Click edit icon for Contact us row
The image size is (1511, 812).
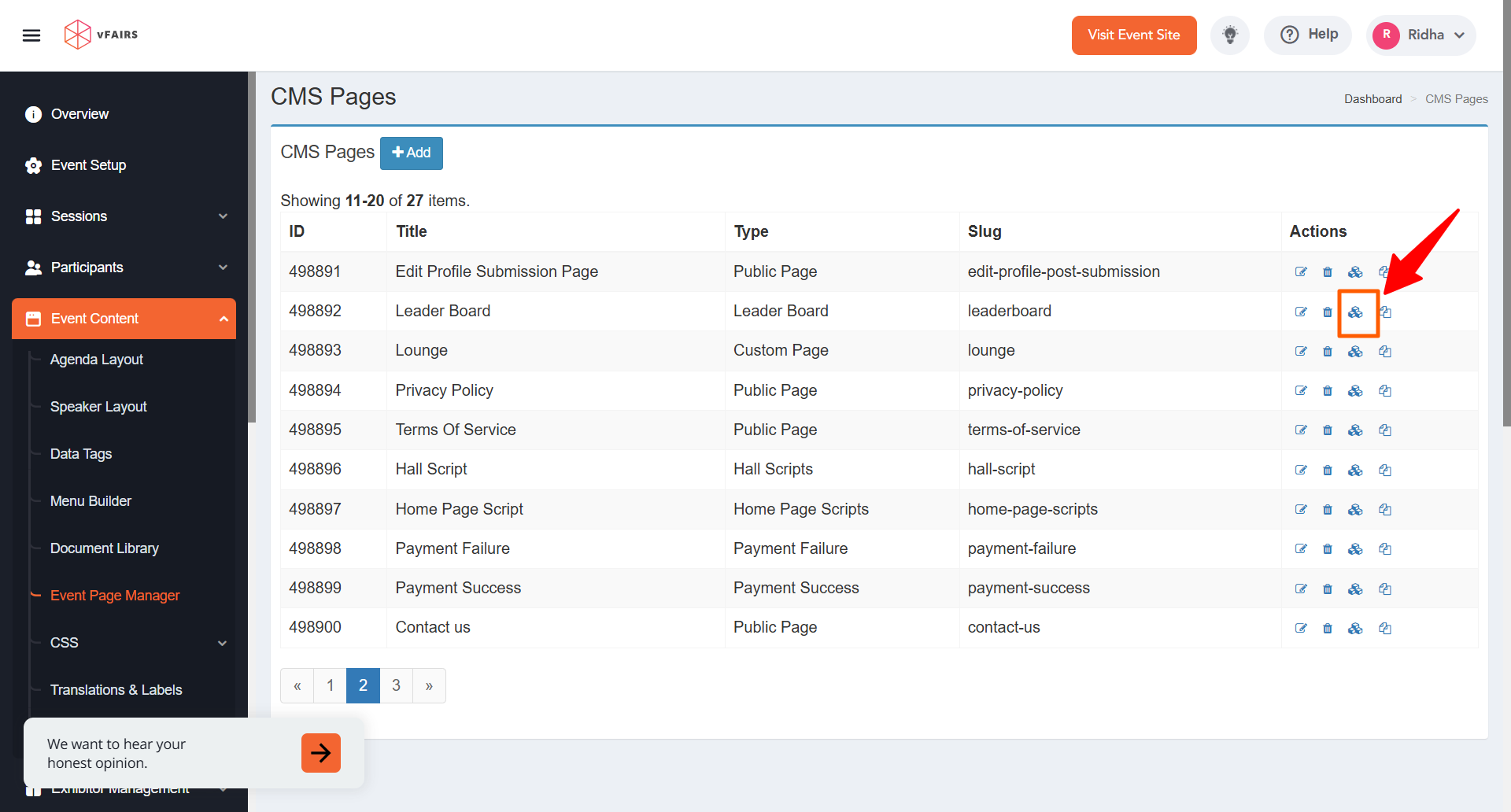[1301, 628]
